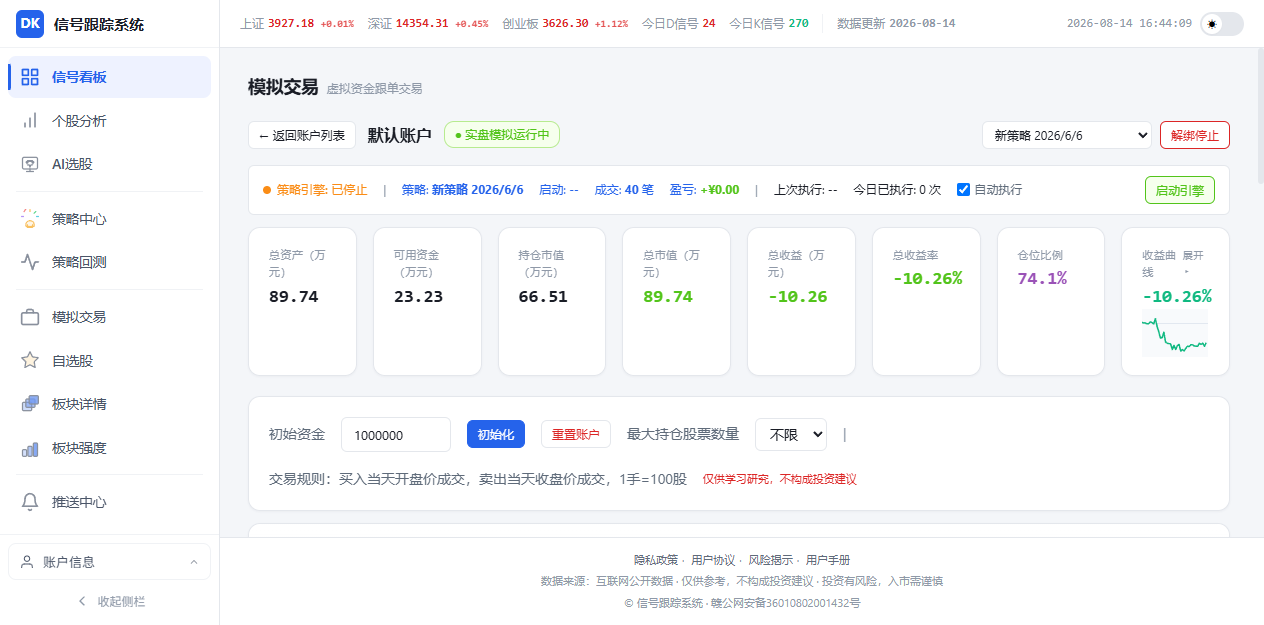Expand the 账户信息 panel chevron

point(194,562)
